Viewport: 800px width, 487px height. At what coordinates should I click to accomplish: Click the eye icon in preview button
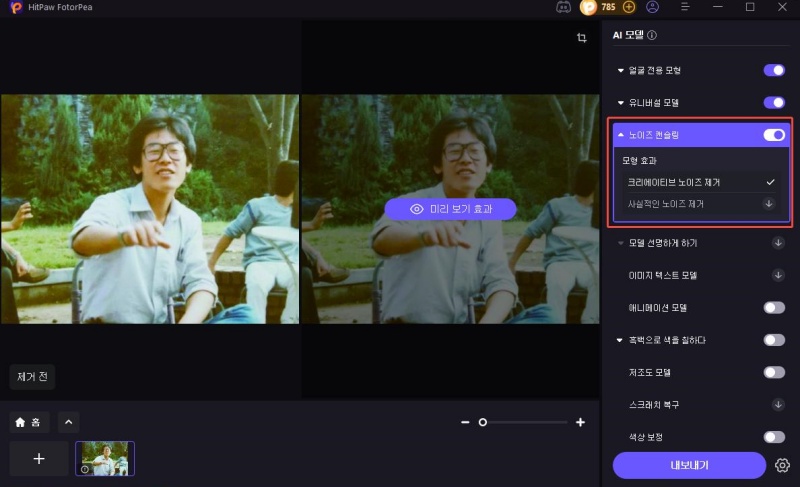(417, 209)
